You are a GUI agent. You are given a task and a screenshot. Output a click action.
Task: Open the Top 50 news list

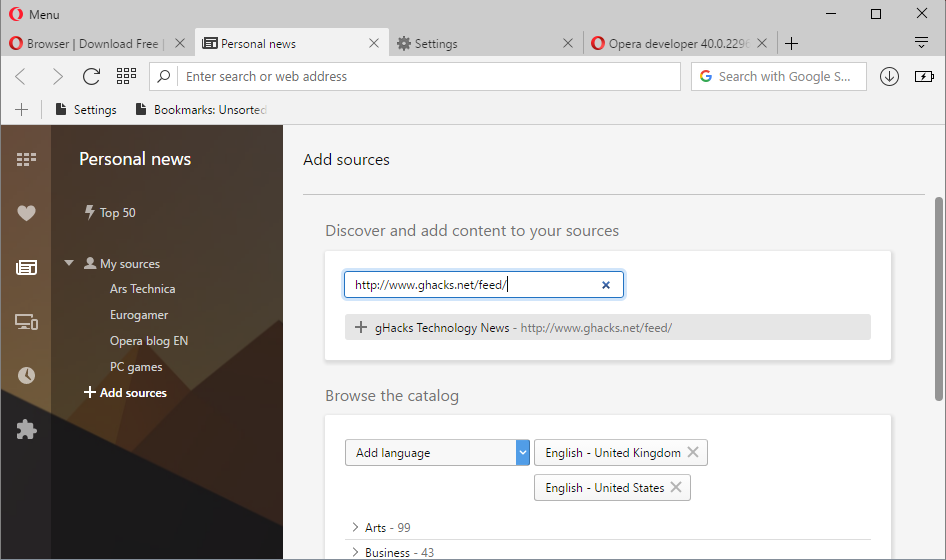110,212
